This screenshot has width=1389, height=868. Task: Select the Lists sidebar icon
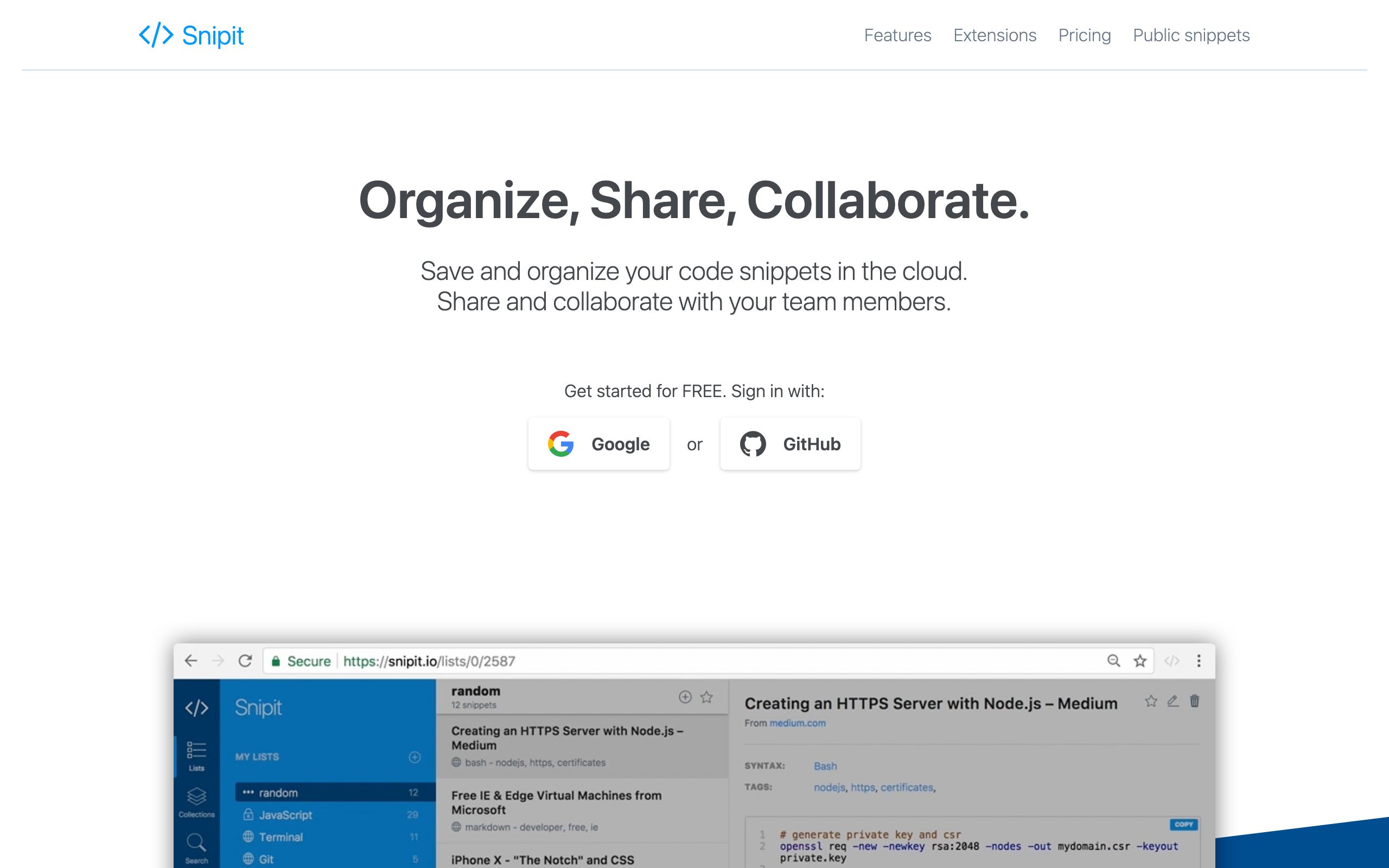coord(196,756)
